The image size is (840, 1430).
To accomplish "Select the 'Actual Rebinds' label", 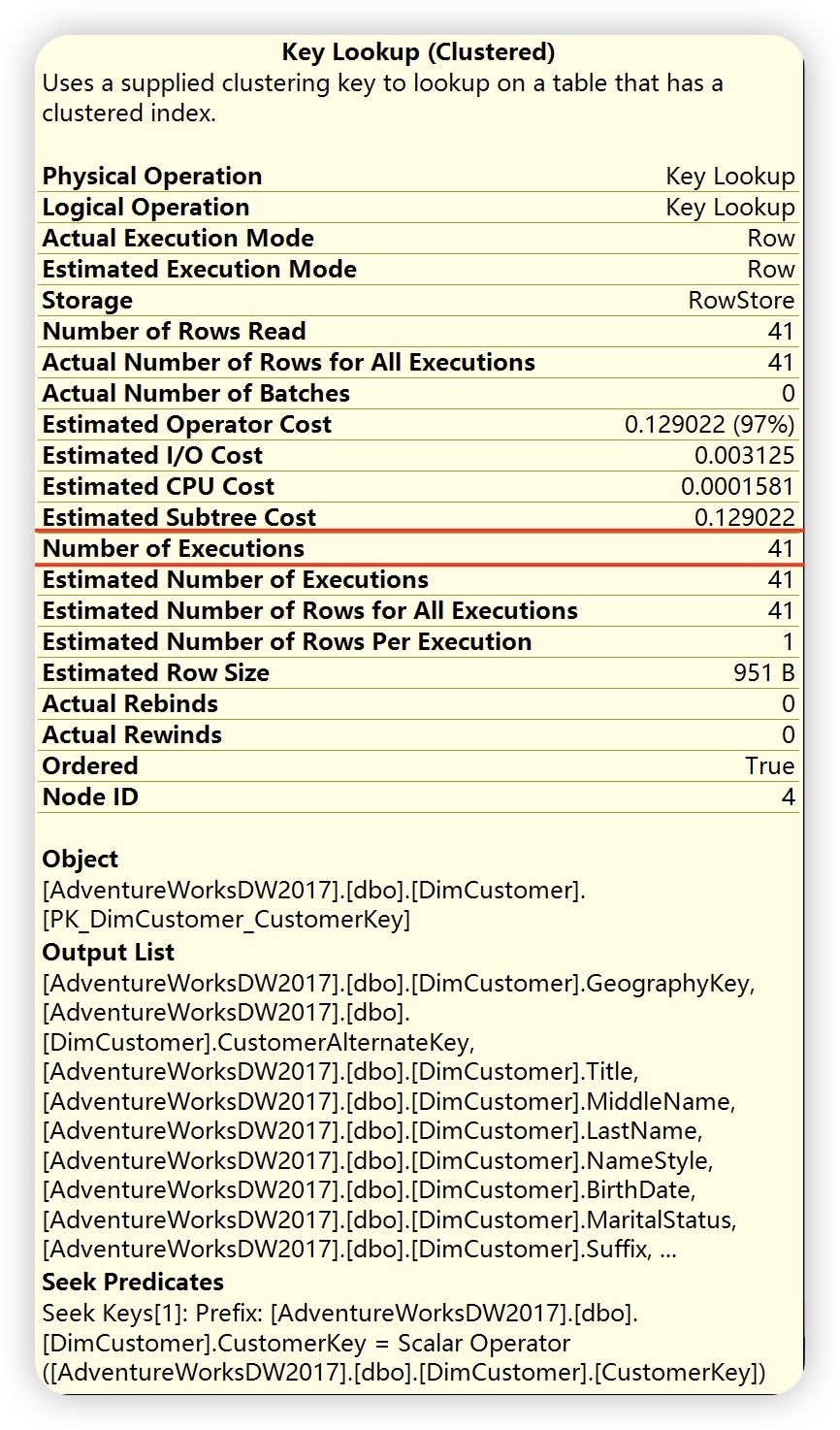I will pyautogui.click(x=130, y=704).
